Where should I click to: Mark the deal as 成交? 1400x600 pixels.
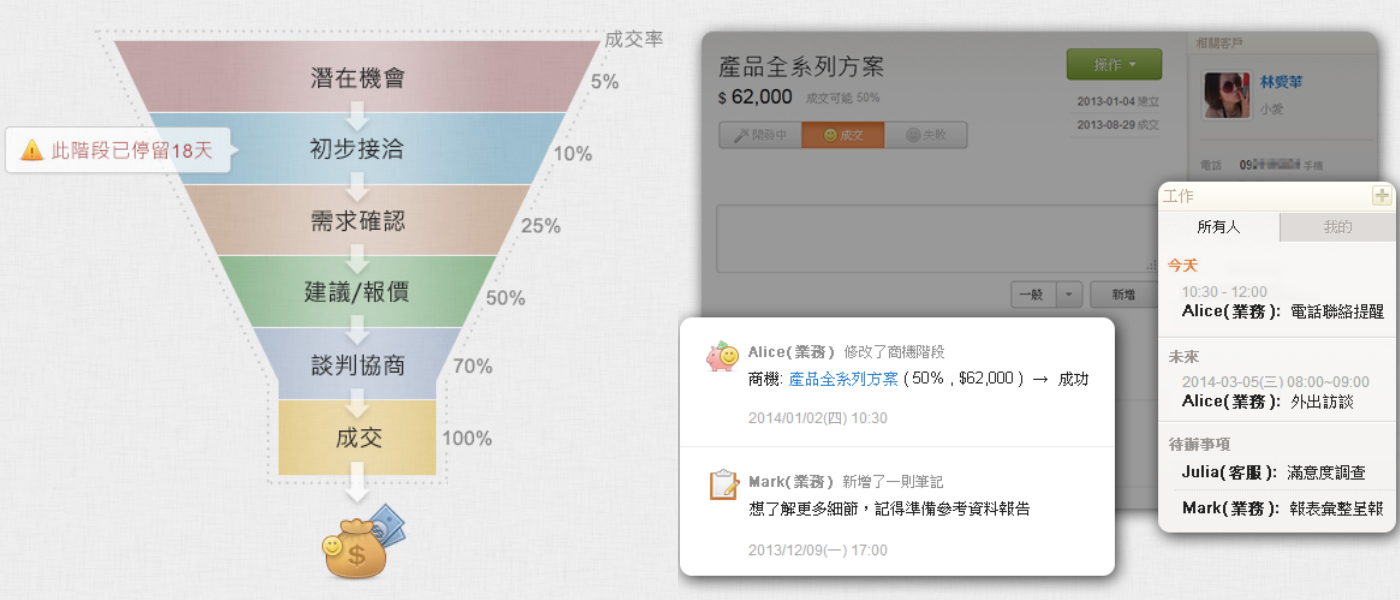coord(843,135)
